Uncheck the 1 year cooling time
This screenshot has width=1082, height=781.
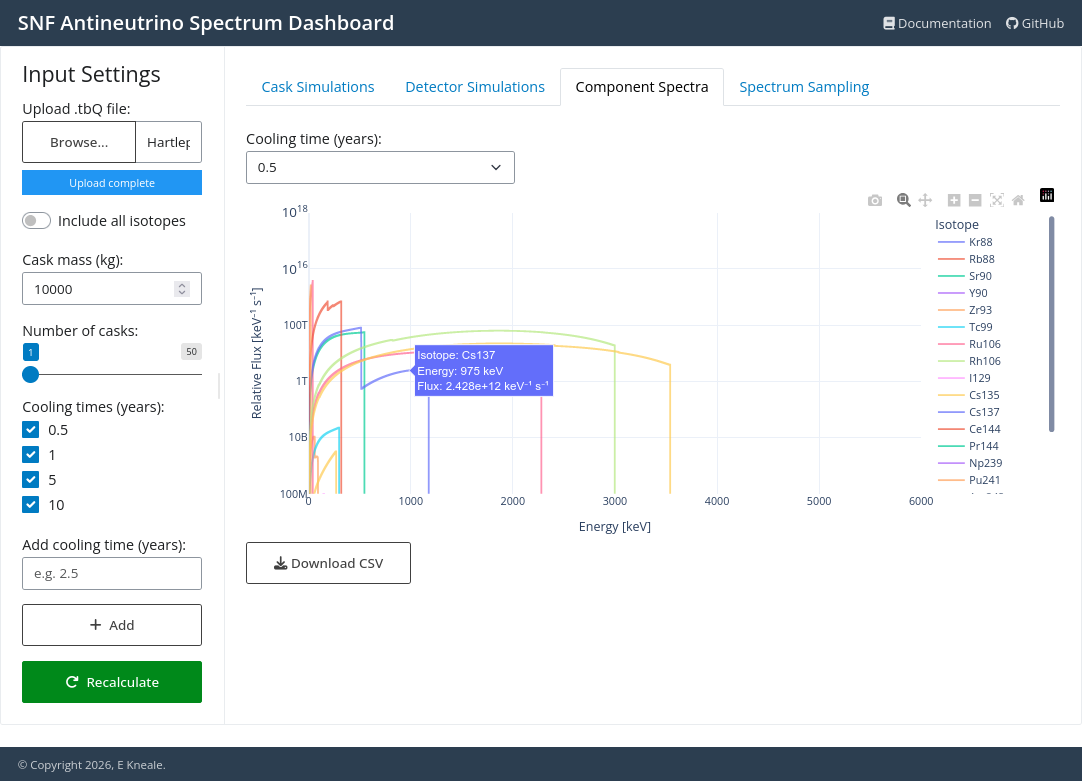pos(30,455)
